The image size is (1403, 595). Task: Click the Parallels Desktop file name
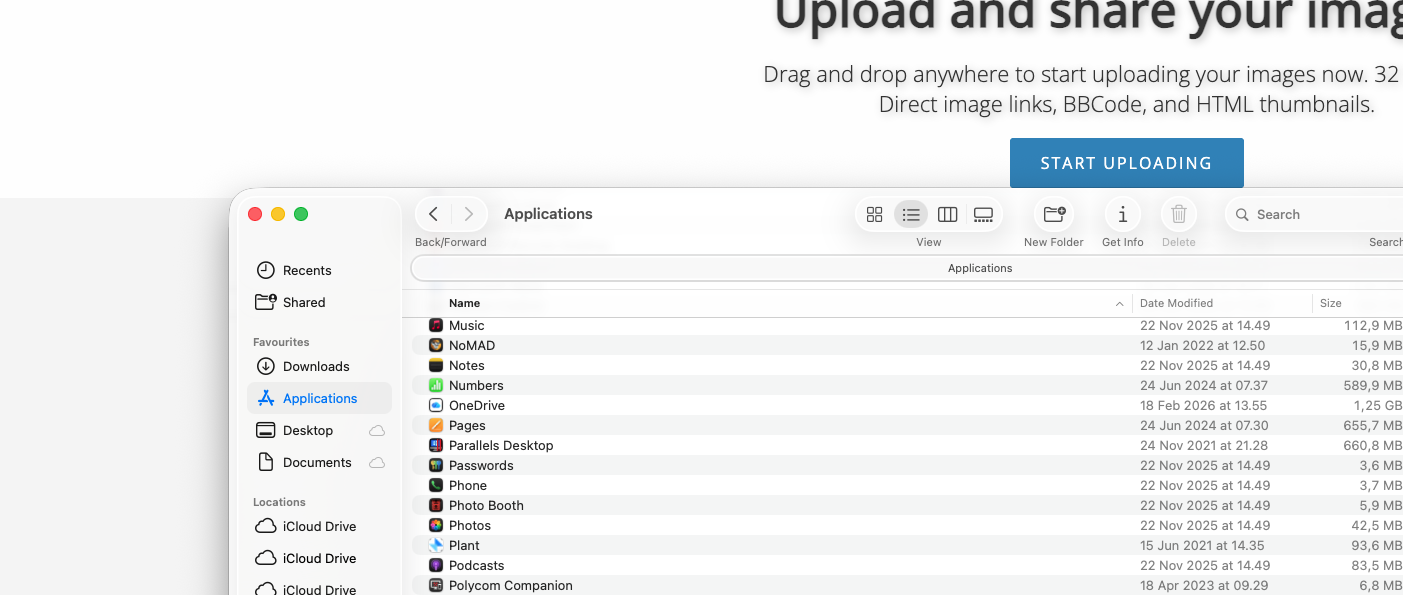pos(501,445)
